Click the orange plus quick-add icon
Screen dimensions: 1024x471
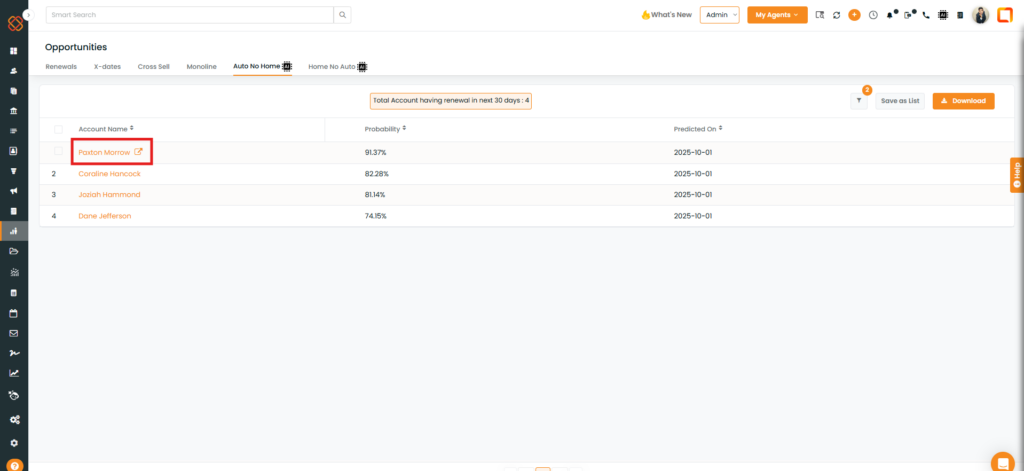click(854, 15)
